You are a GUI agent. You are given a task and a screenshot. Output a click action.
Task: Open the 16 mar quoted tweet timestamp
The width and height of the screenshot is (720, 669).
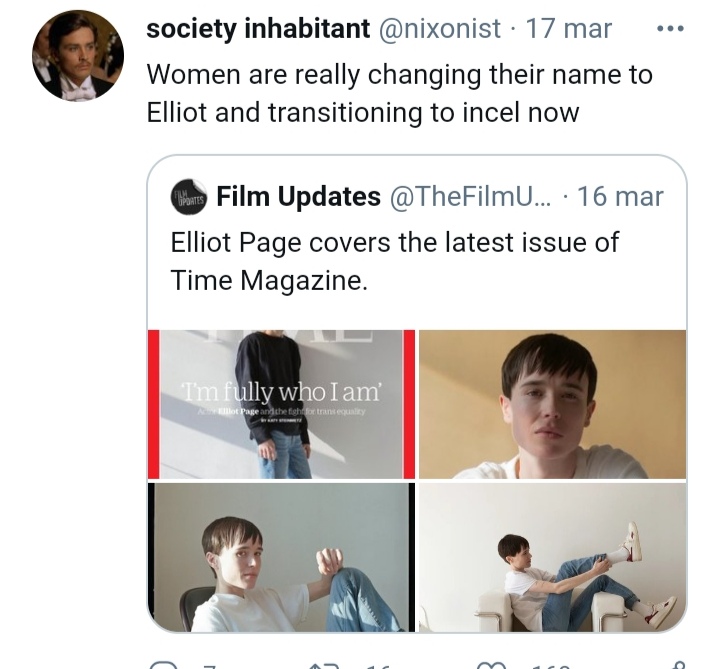pyautogui.click(x=620, y=197)
